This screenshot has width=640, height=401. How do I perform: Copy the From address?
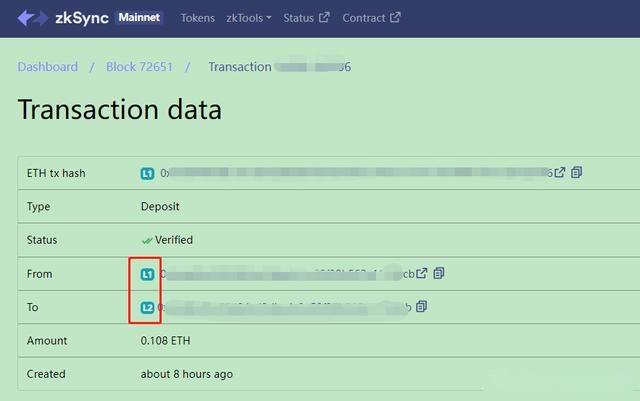[x=439, y=273]
